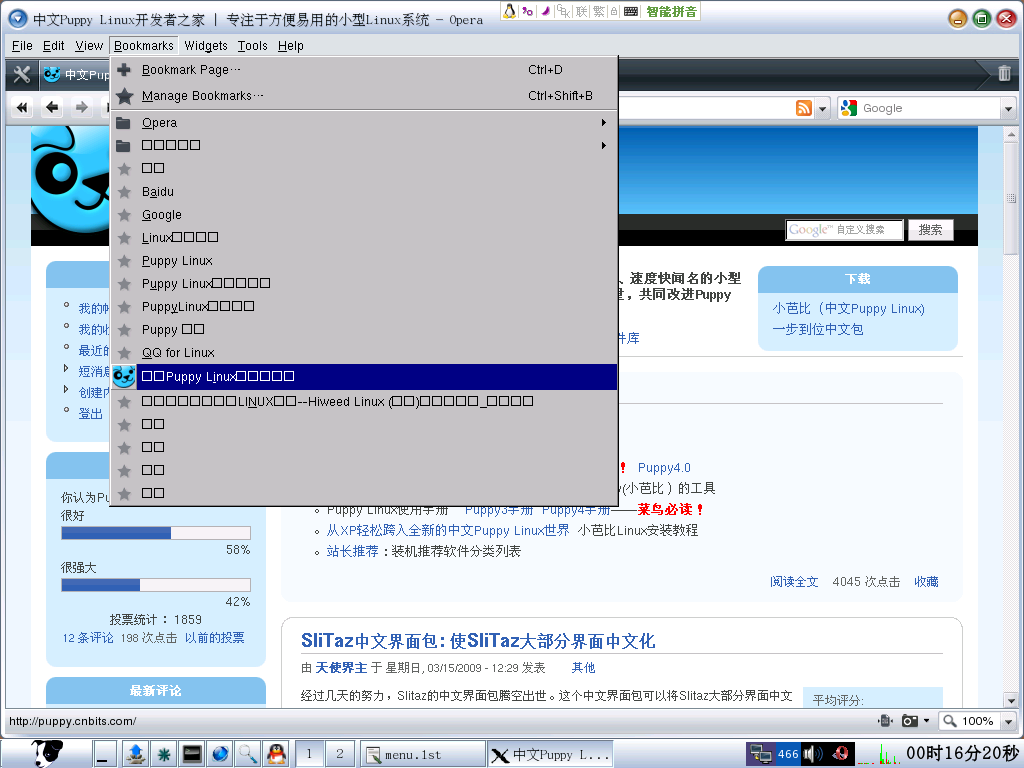Click the keyboard icon in IME bar
This screenshot has width=1024, height=768.
click(x=631, y=11)
